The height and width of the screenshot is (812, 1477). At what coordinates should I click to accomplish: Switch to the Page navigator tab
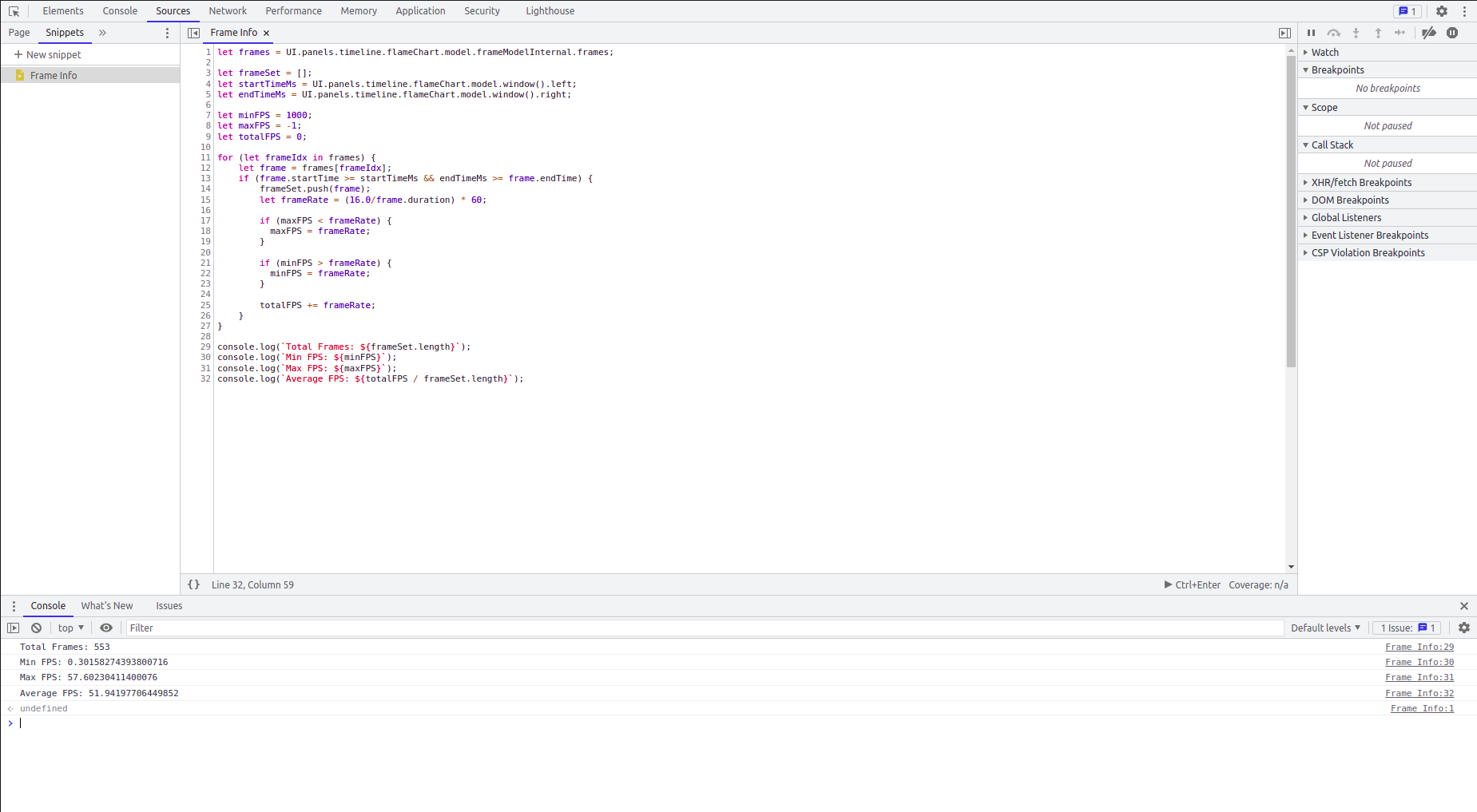click(x=19, y=33)
